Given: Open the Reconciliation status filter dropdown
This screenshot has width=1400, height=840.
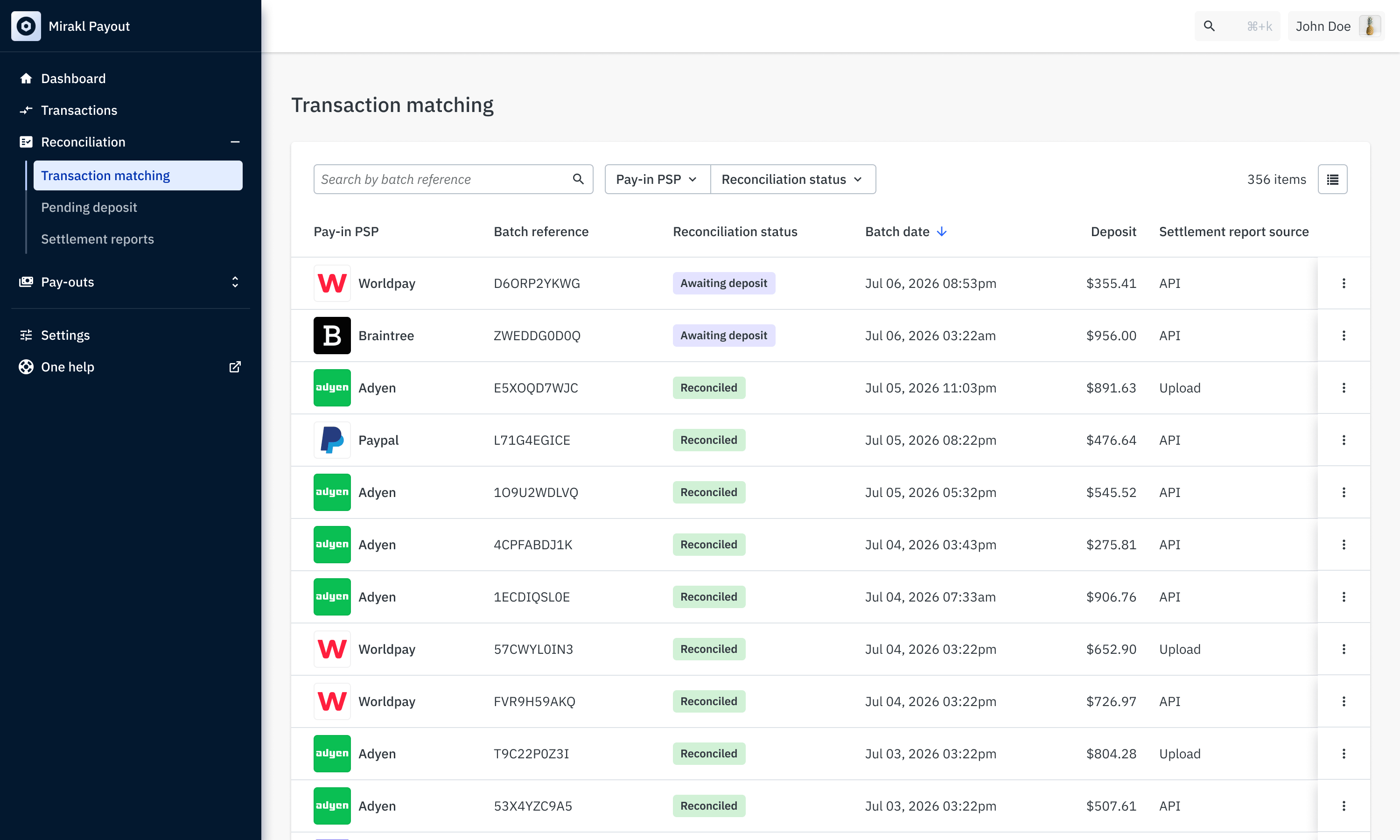Looking at the screenshot, I should click(793, 180).
